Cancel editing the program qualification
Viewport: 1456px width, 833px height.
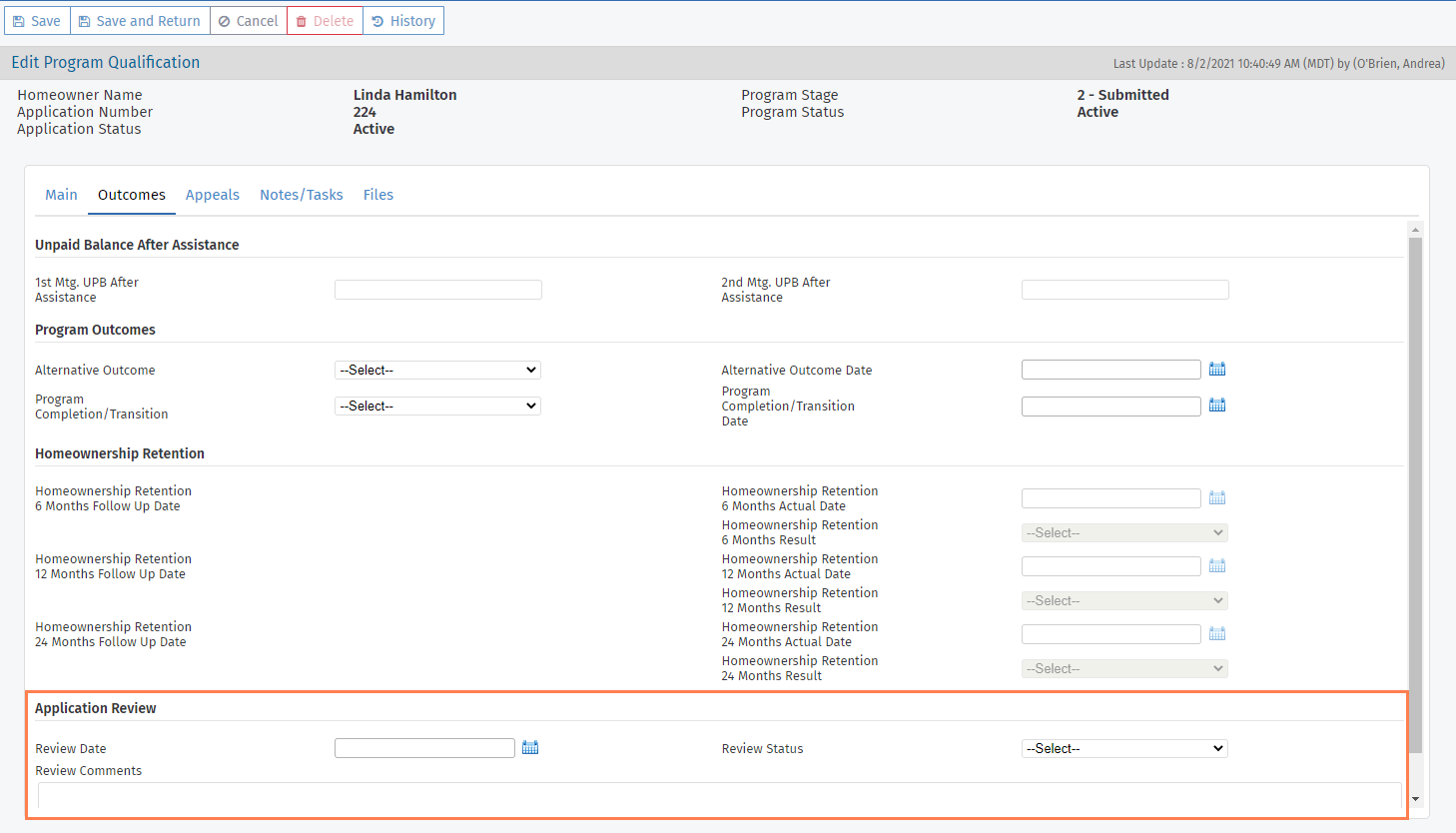tap(249, 21)
